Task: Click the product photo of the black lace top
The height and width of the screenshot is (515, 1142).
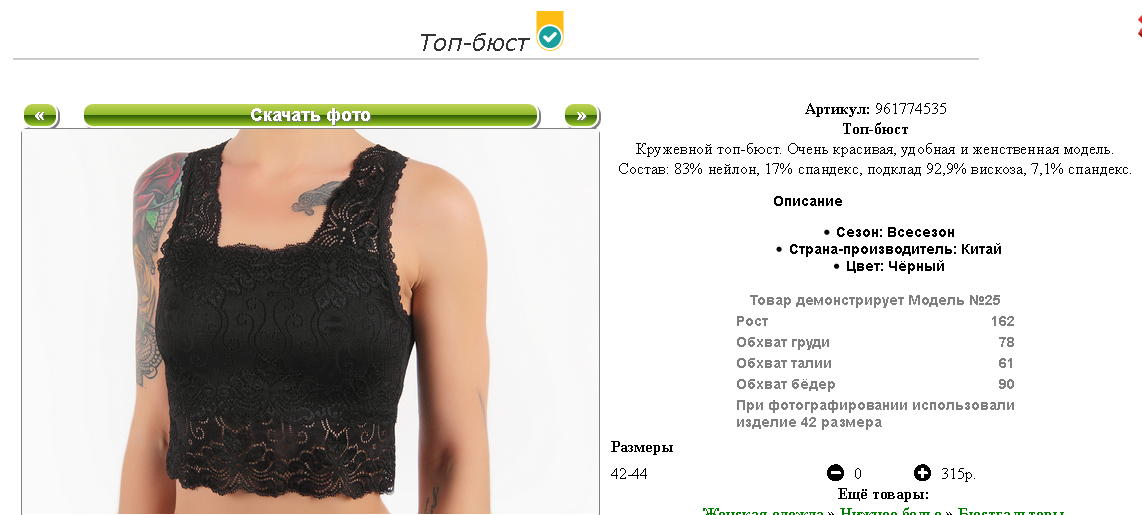Action: (x=310, y=321)
